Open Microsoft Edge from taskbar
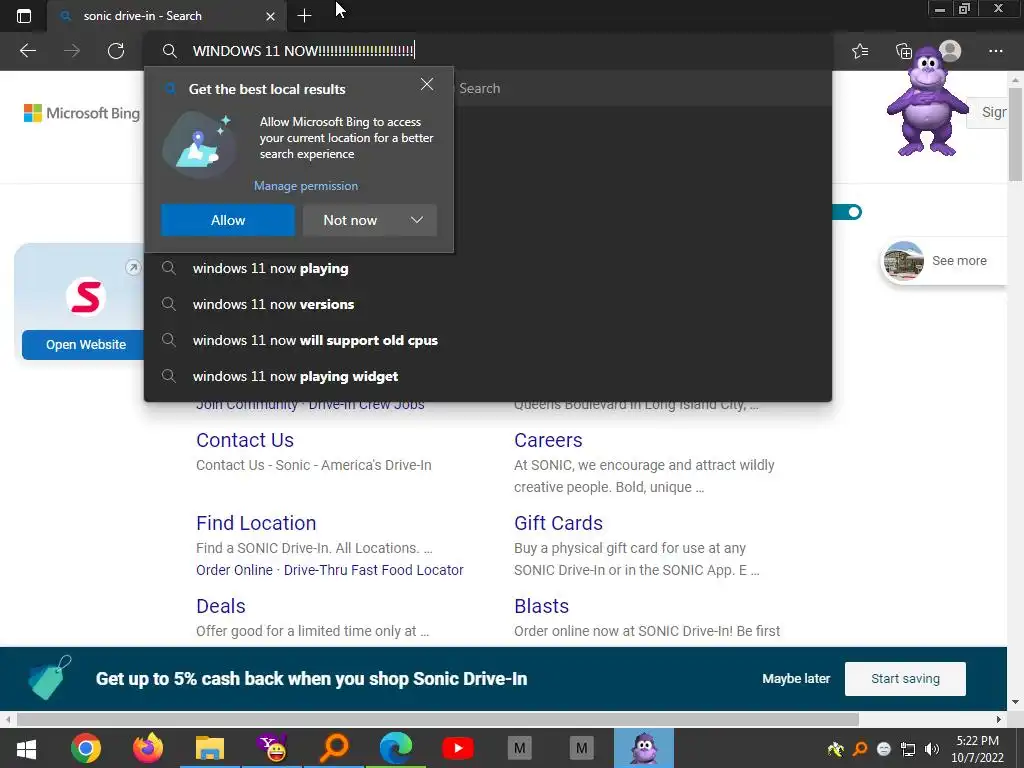 [396, 748]
